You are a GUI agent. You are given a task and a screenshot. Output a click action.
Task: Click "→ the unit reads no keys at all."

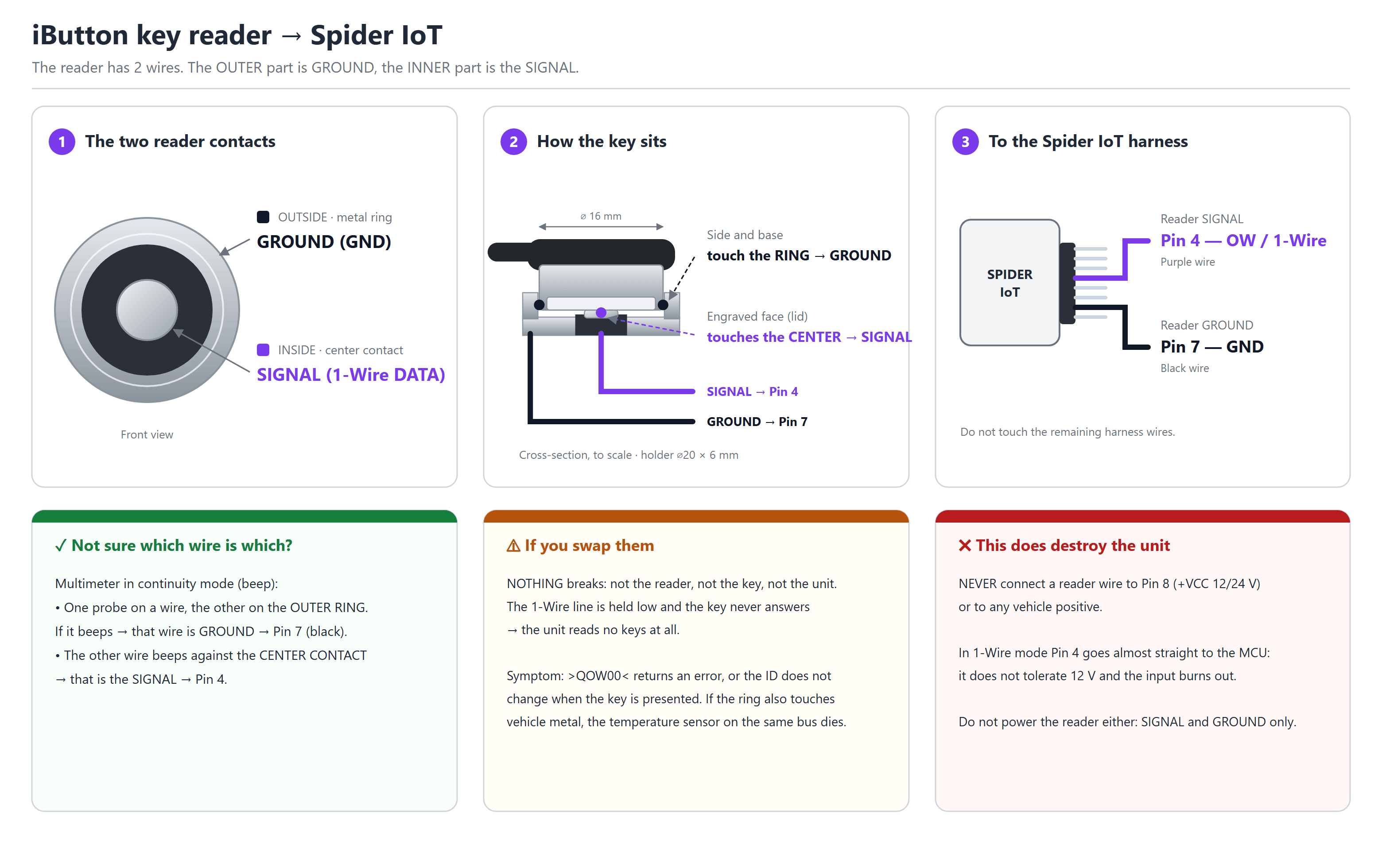593,630
